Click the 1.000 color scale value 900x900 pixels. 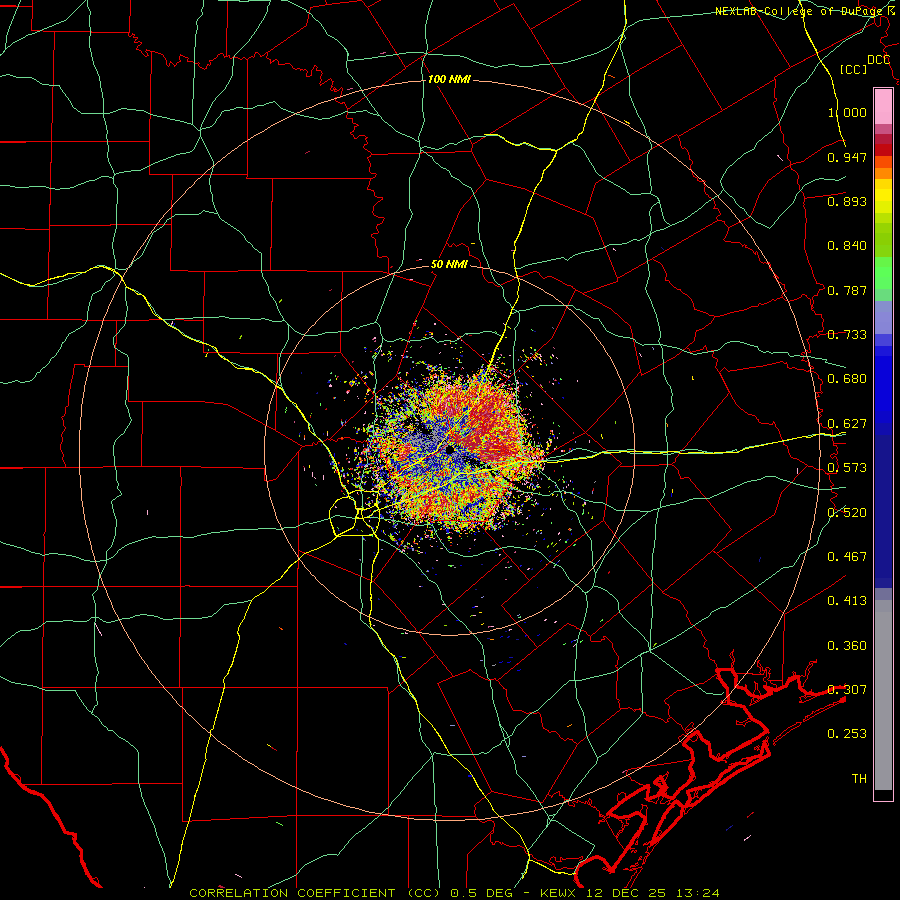click(x=847, y=112)
